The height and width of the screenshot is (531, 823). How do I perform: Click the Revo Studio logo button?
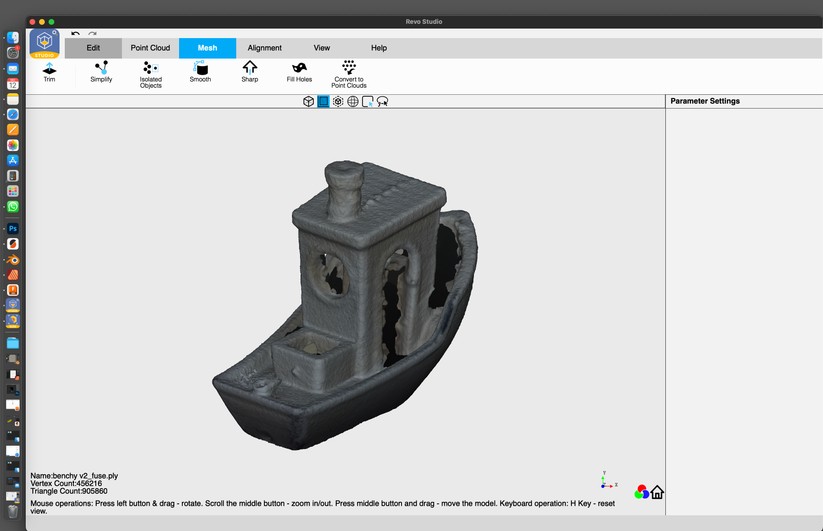(45, 44)
